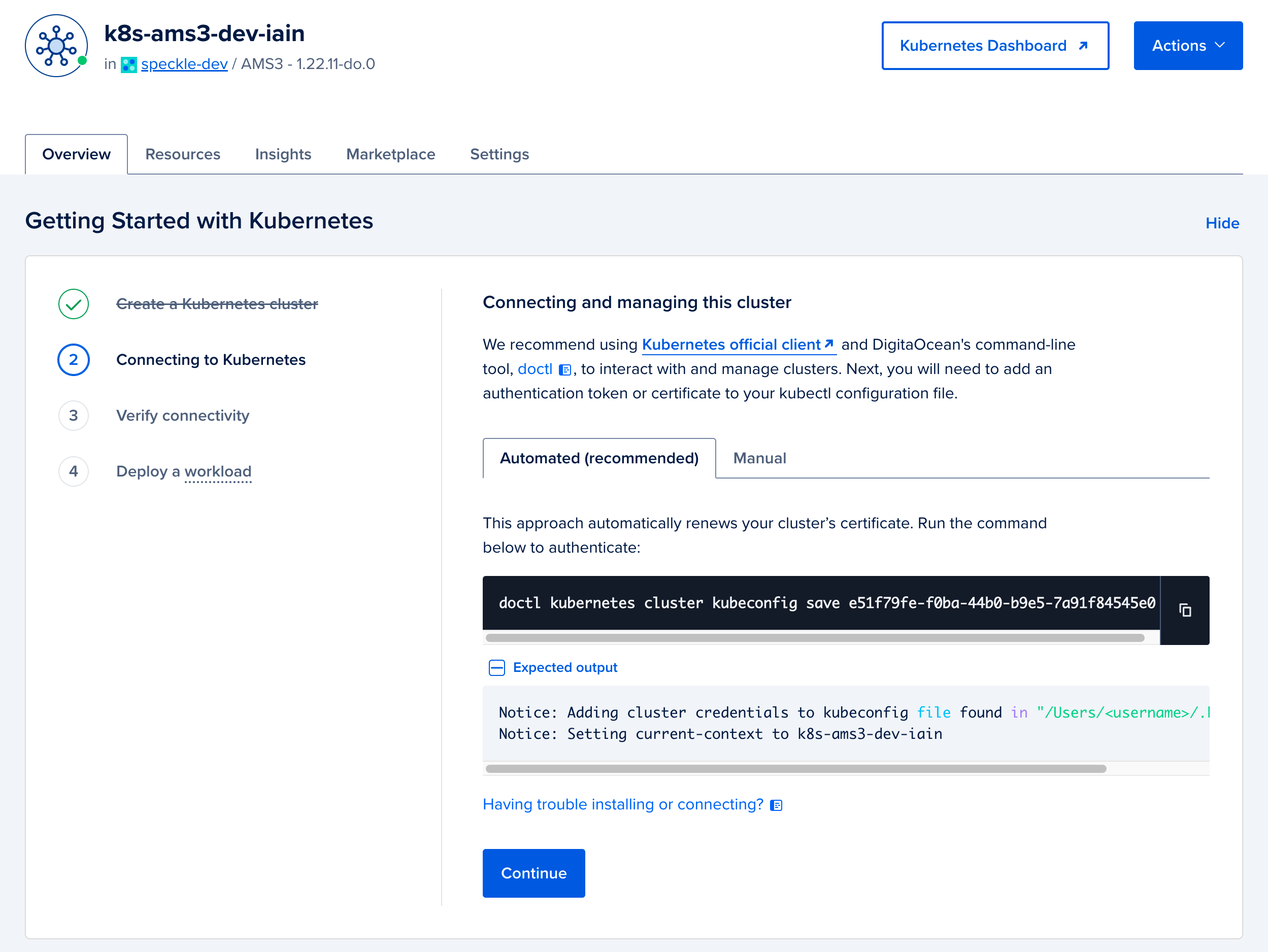
Task: Click the step 3 number circle
Action: click(74, 416)
